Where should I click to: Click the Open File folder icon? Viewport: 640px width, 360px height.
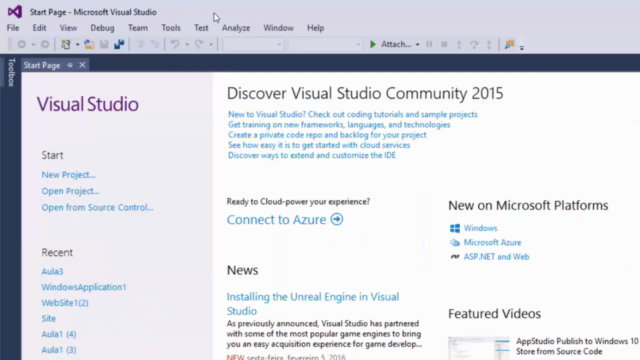[x=89, y=44]
